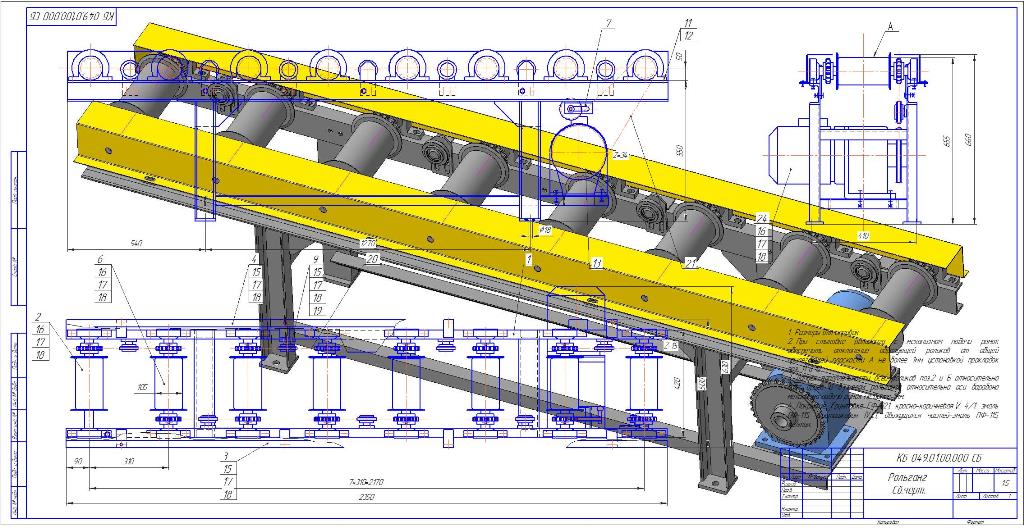The height and width of the screenshot is (528, 1024).
Task: Select the view label A above the end view
Action: point(889,27)
